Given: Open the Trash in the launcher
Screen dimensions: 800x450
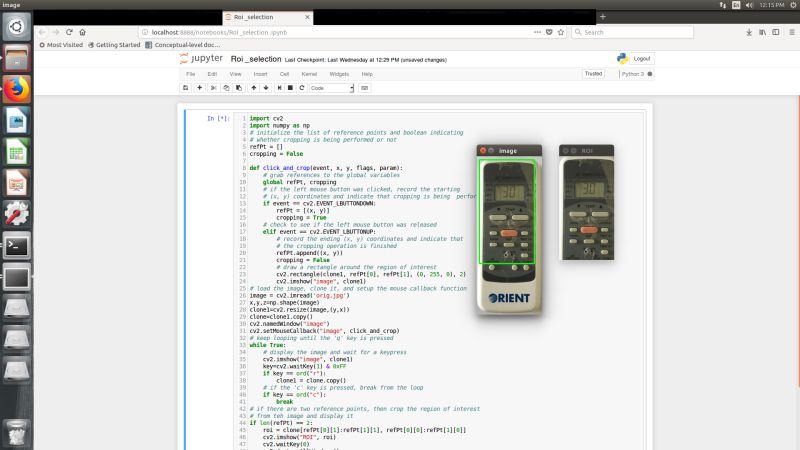Looking at the screenshot, I should pyautogui.click(x=16, y=433).
